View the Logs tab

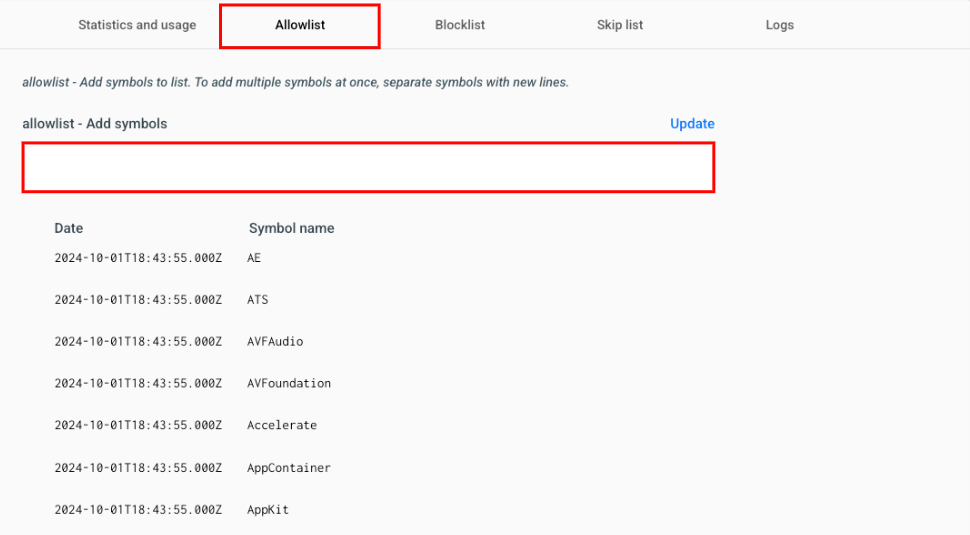coord(779,25)
